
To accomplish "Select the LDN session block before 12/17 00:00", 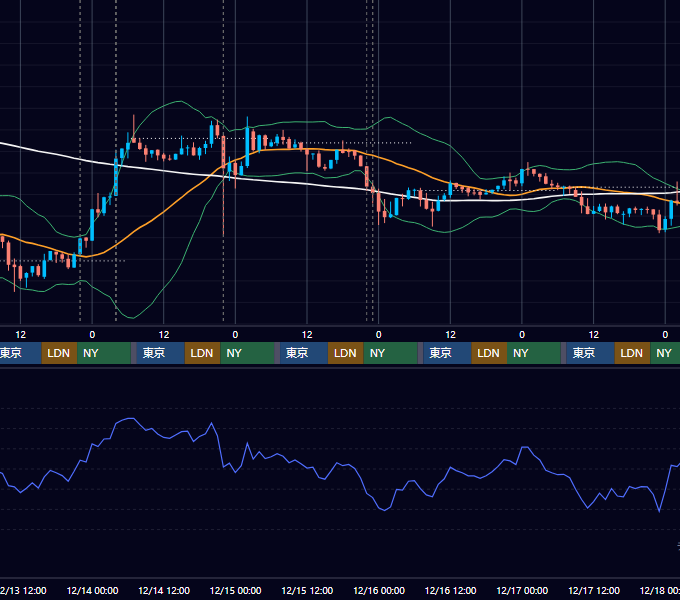I will pyautogui.click(x=489, y=353).
